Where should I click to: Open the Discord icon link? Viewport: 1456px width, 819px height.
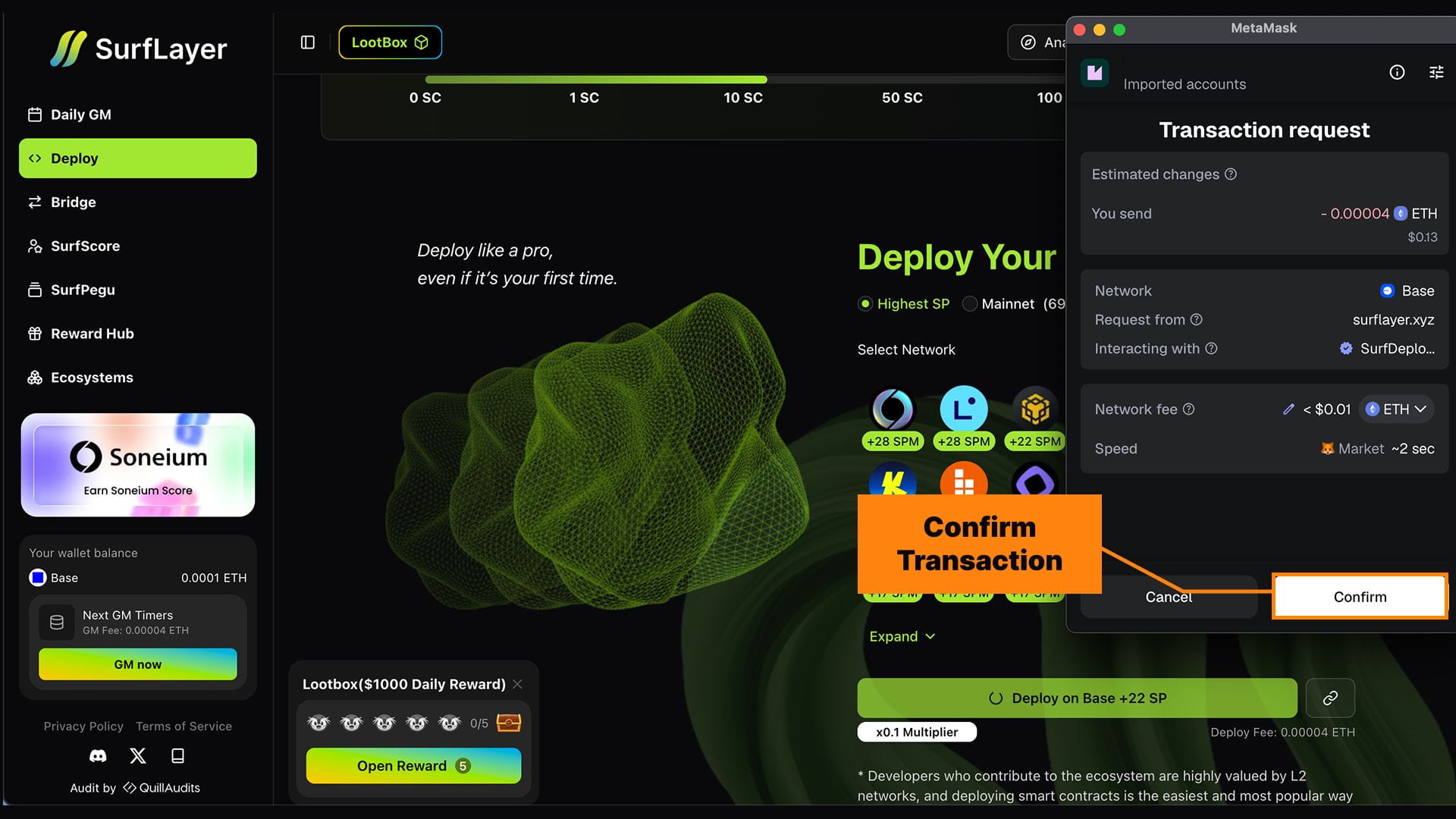tap(98, 756)
